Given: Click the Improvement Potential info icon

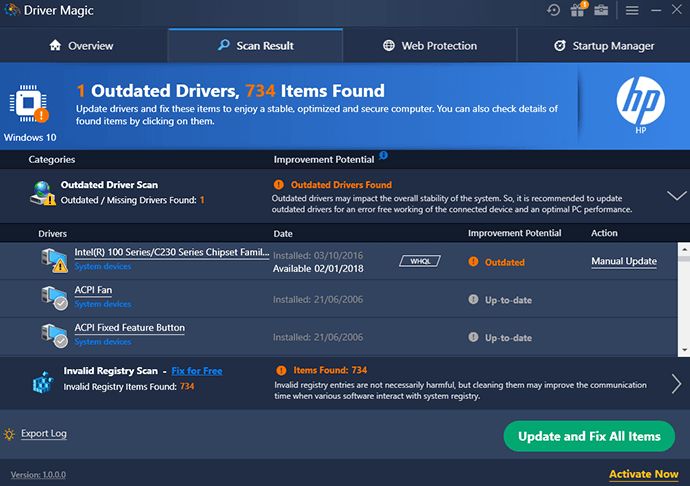Looking at the screenshot, I should click(x=383, y=155).
